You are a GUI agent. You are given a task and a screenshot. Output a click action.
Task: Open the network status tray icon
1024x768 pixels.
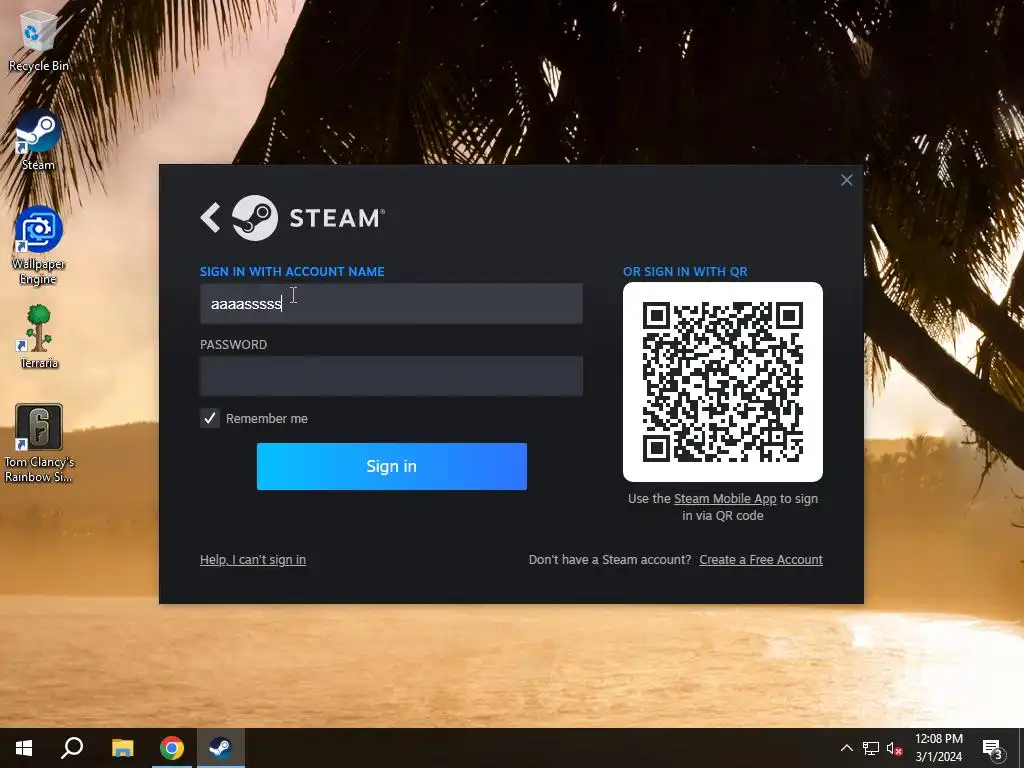[x=871, y=748]
